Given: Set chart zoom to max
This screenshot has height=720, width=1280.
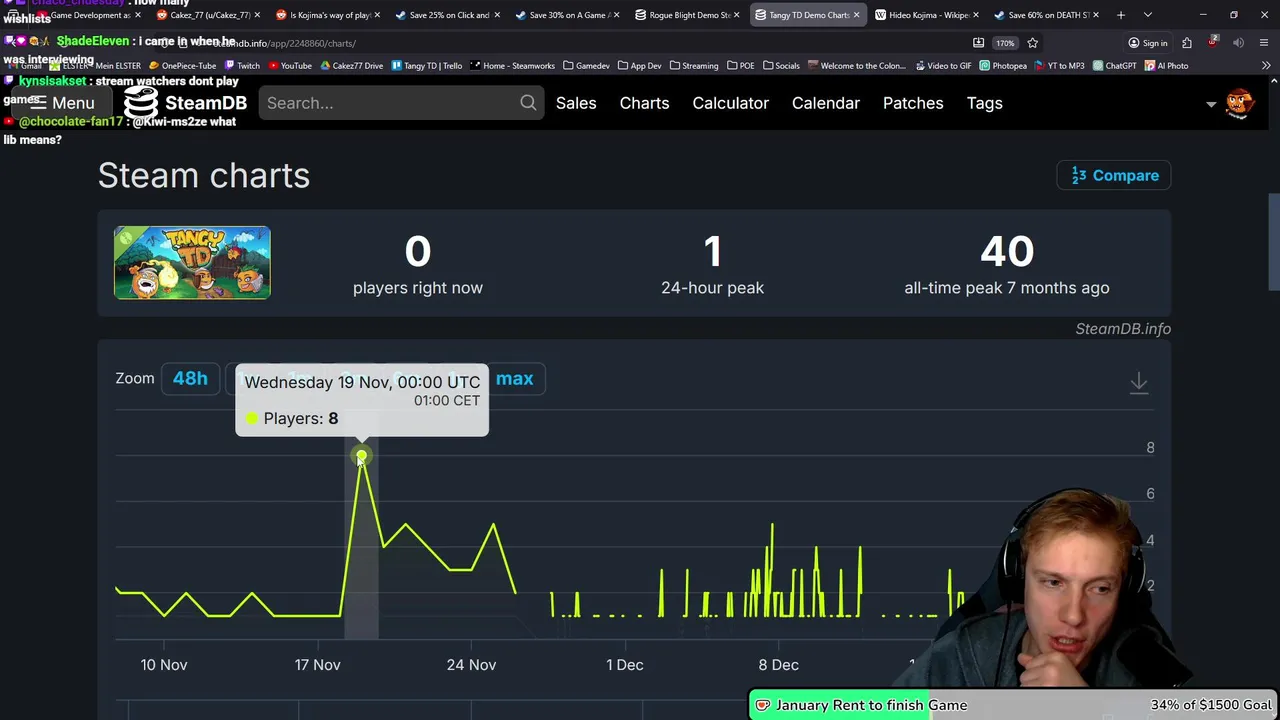Looking at the screenshot, I should click(515, 378).
